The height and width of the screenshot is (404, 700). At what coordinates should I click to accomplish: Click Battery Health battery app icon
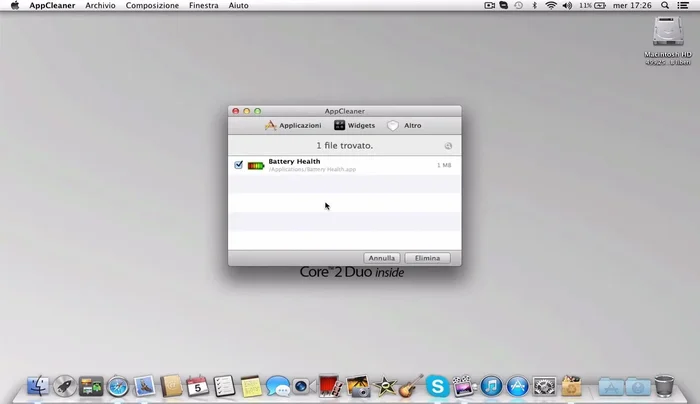pos(256,166)
